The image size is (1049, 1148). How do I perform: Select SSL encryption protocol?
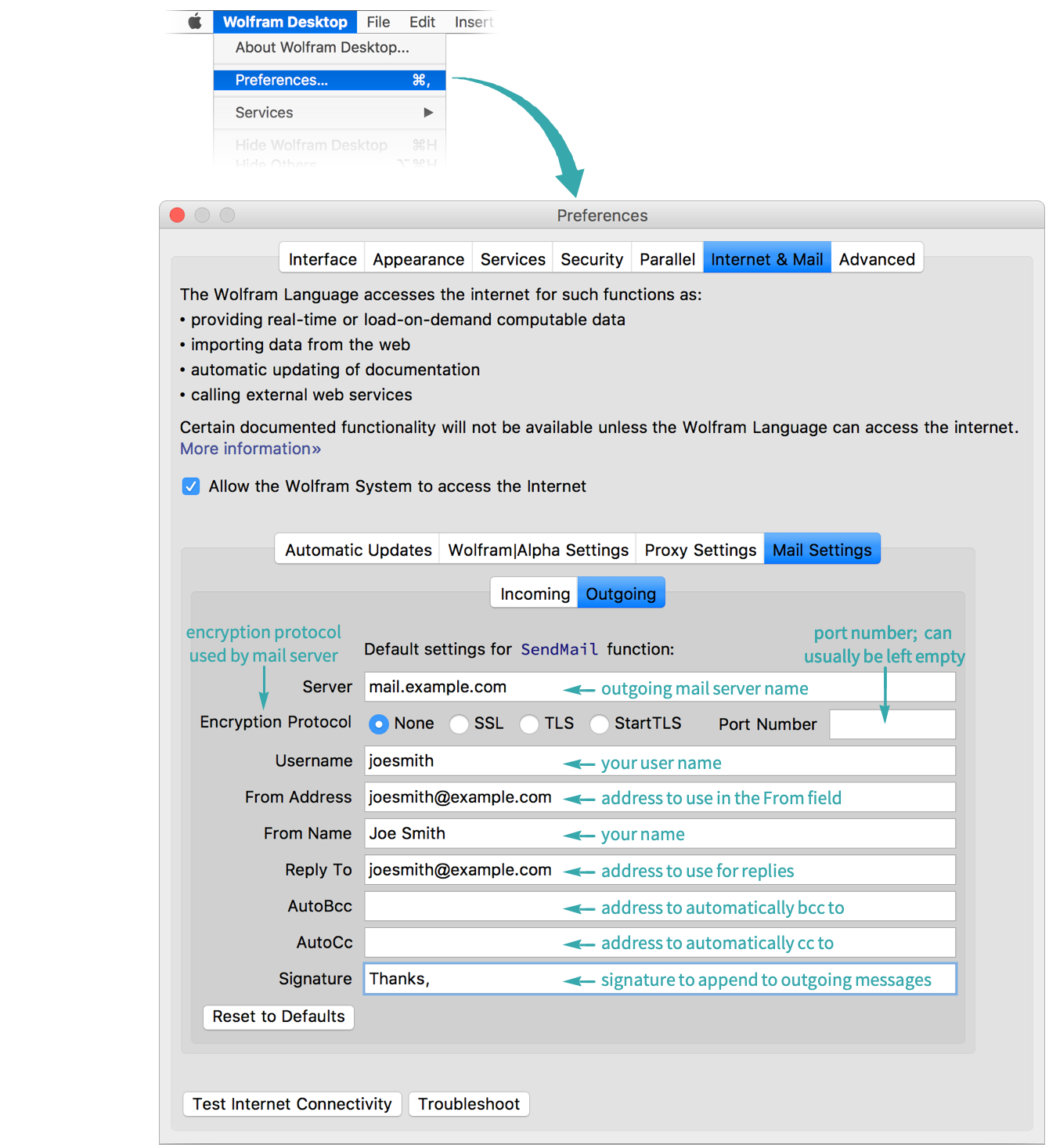460,724
